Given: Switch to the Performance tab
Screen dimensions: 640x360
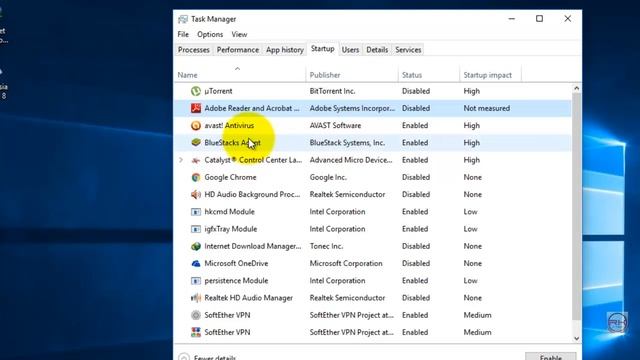Looking at the screenshot, I should 238,50.
